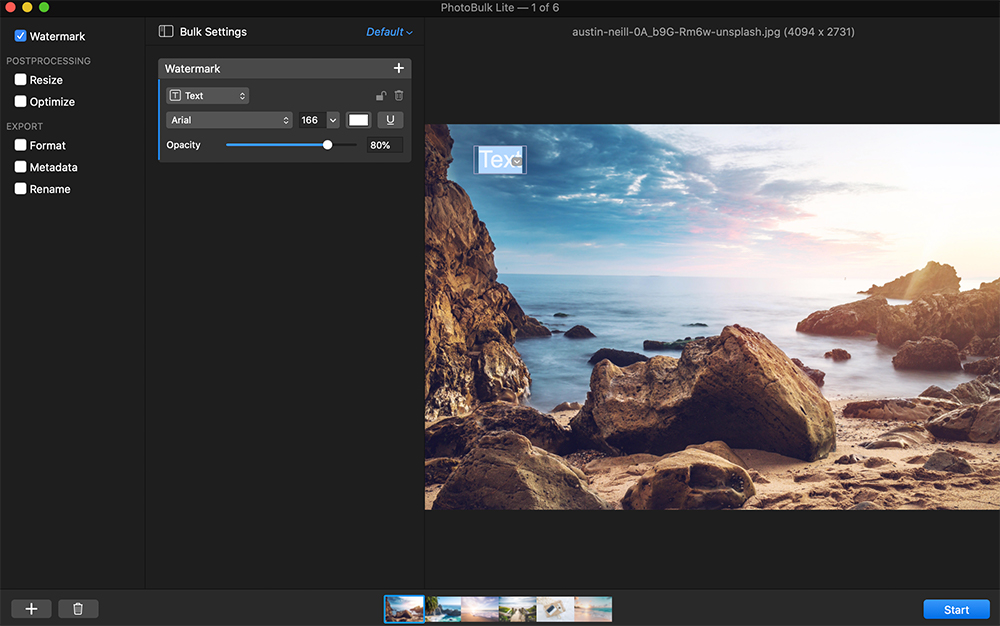Screen dimensions: 1000x626
Task: Open the Default preset dropdown
Action: (389, 31)
